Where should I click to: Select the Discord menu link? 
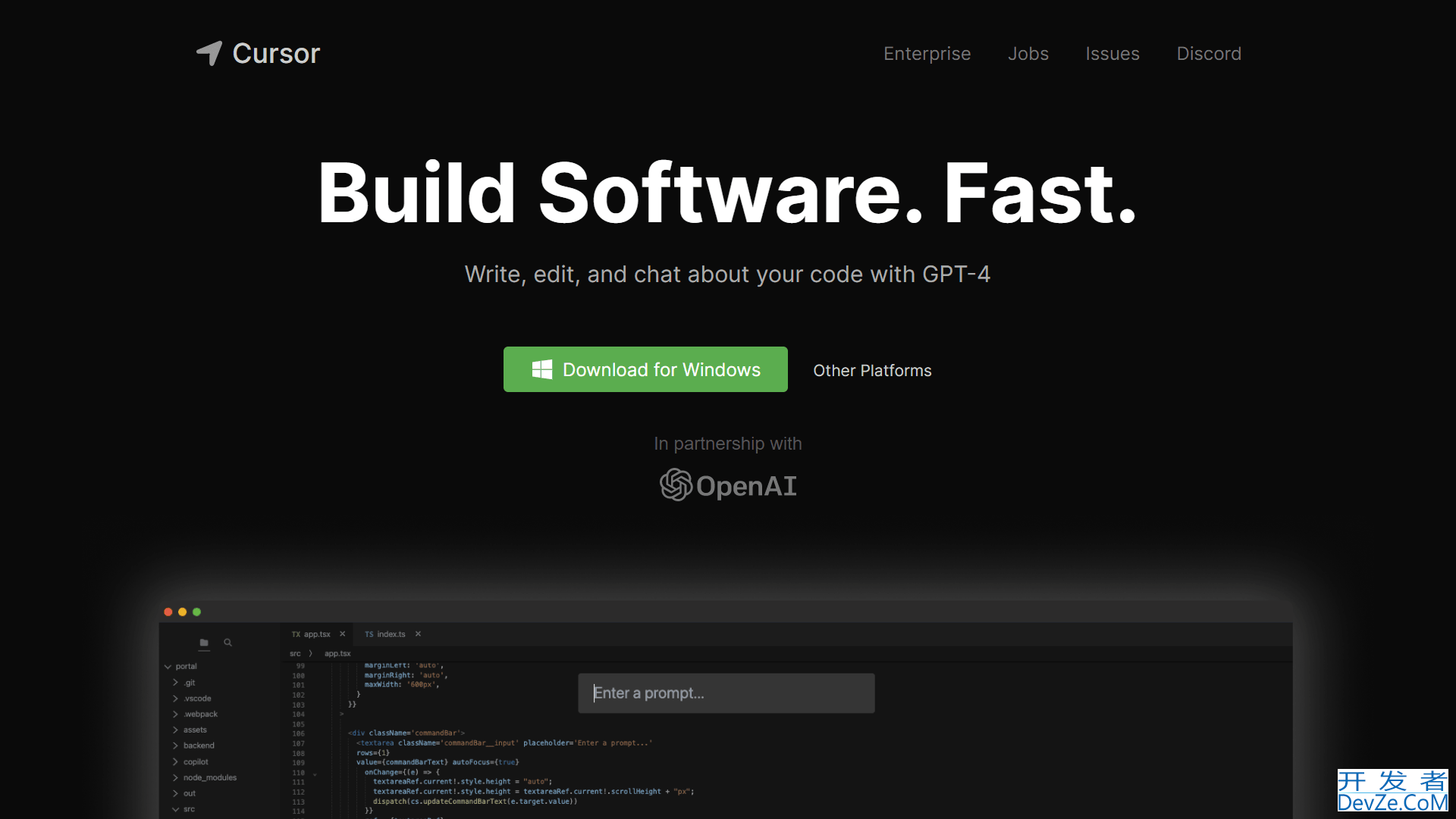[x=1208, y=53]
